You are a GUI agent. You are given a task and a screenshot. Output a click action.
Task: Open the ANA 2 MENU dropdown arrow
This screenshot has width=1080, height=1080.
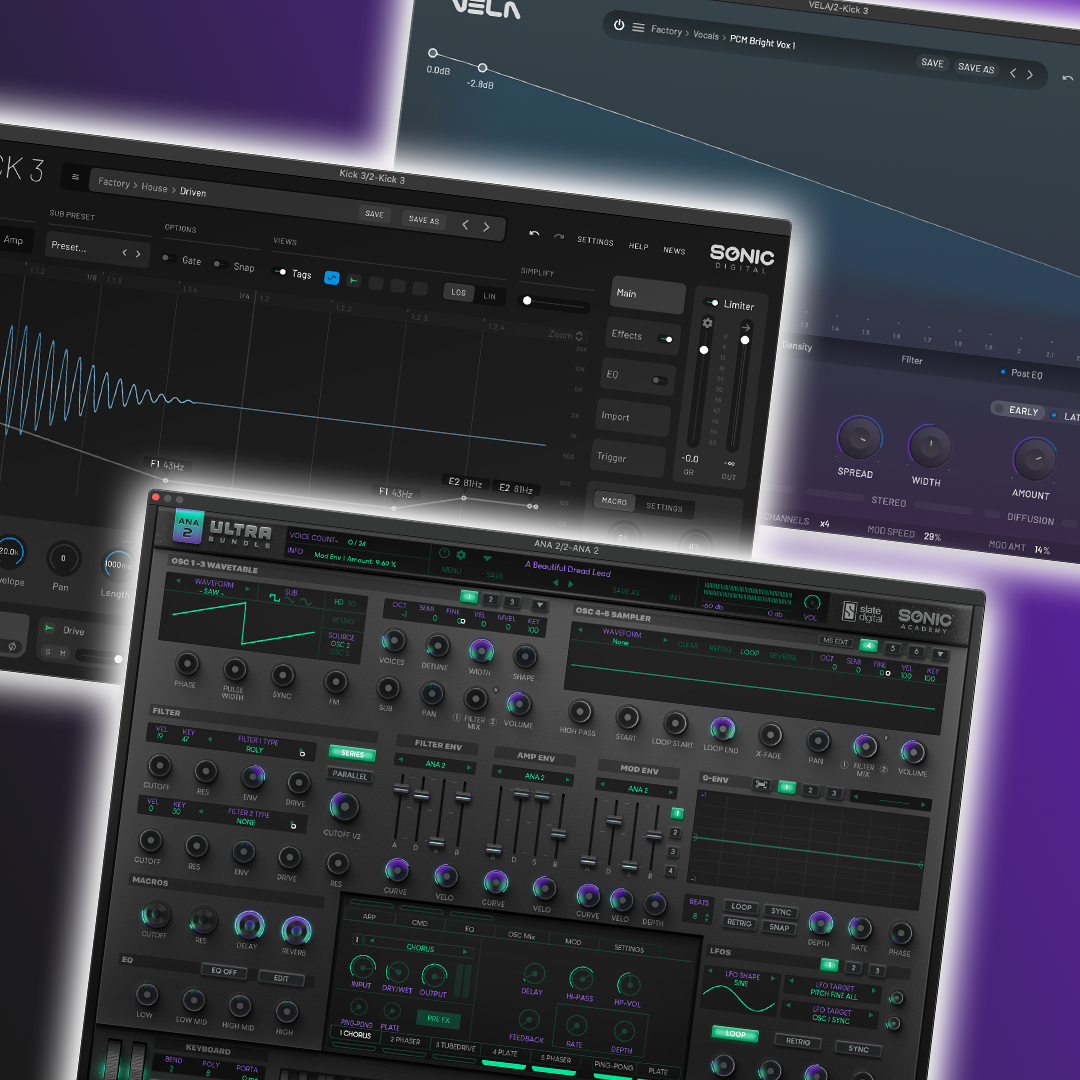coord(487,558)
